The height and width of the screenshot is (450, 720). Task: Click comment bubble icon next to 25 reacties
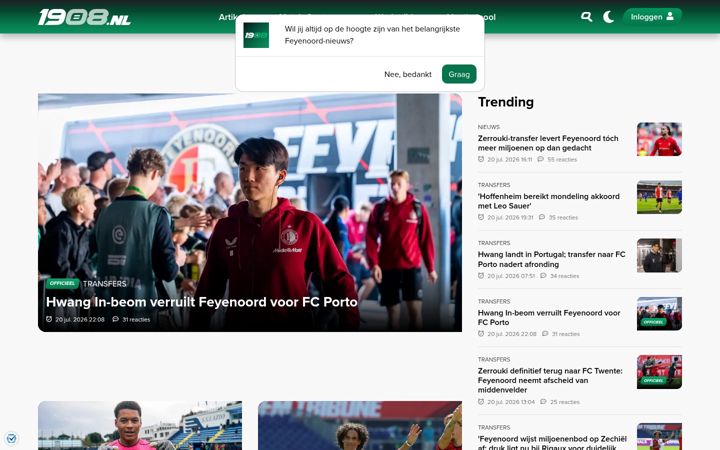543,401
